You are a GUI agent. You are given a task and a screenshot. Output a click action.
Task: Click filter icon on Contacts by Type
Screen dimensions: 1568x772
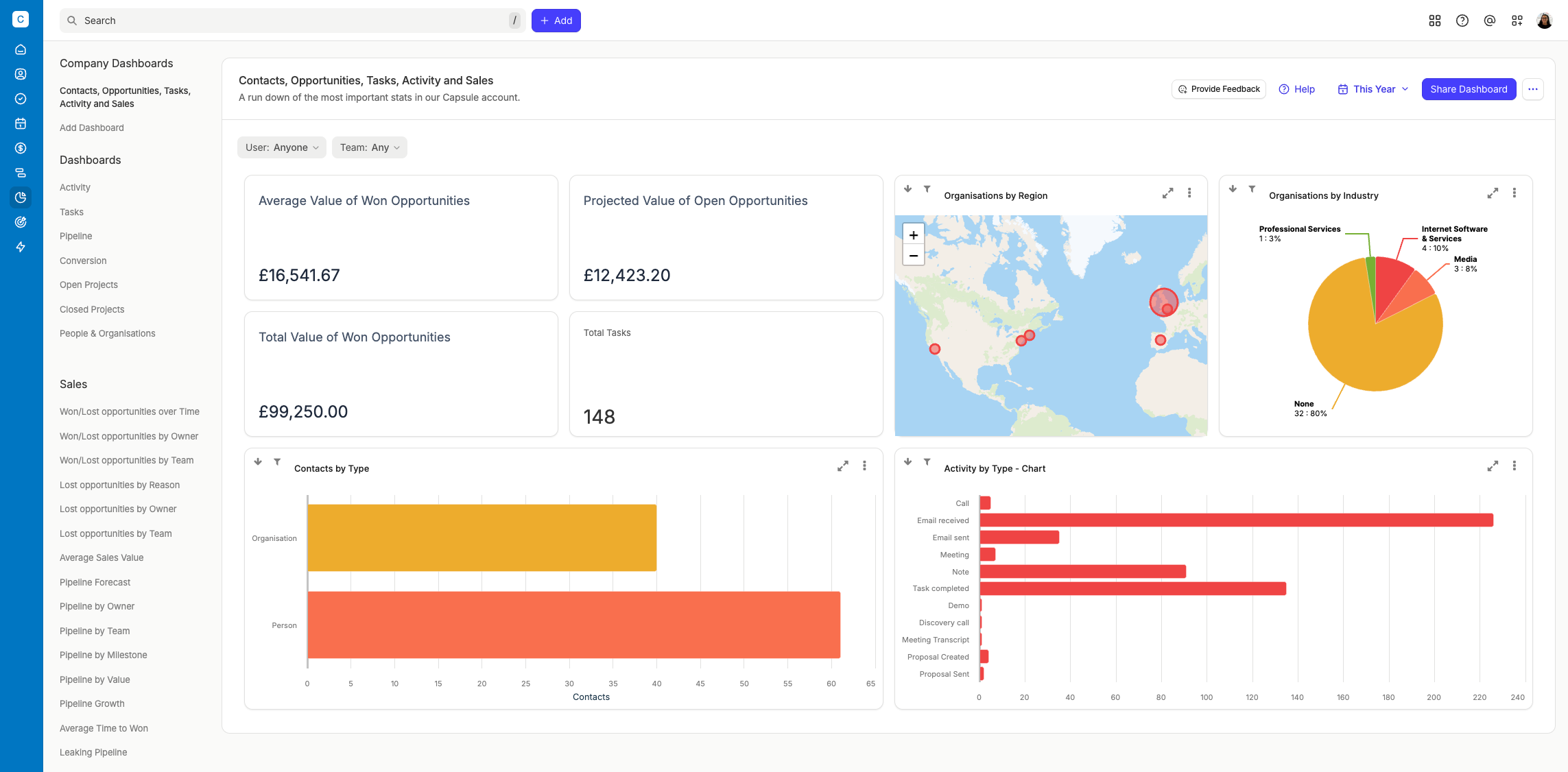(x=277, y=462)
